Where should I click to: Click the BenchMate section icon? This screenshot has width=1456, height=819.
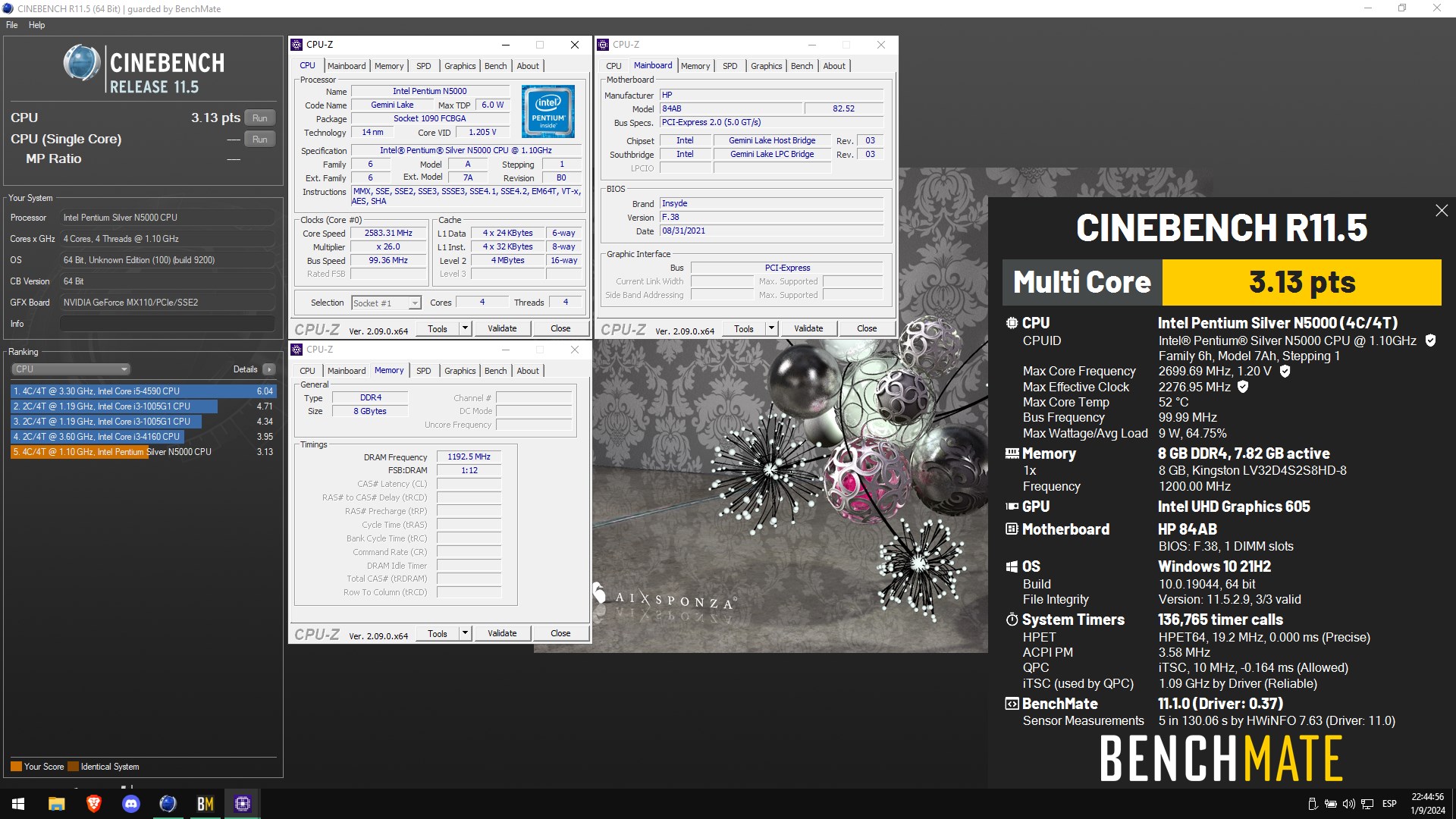point(1012,704)
